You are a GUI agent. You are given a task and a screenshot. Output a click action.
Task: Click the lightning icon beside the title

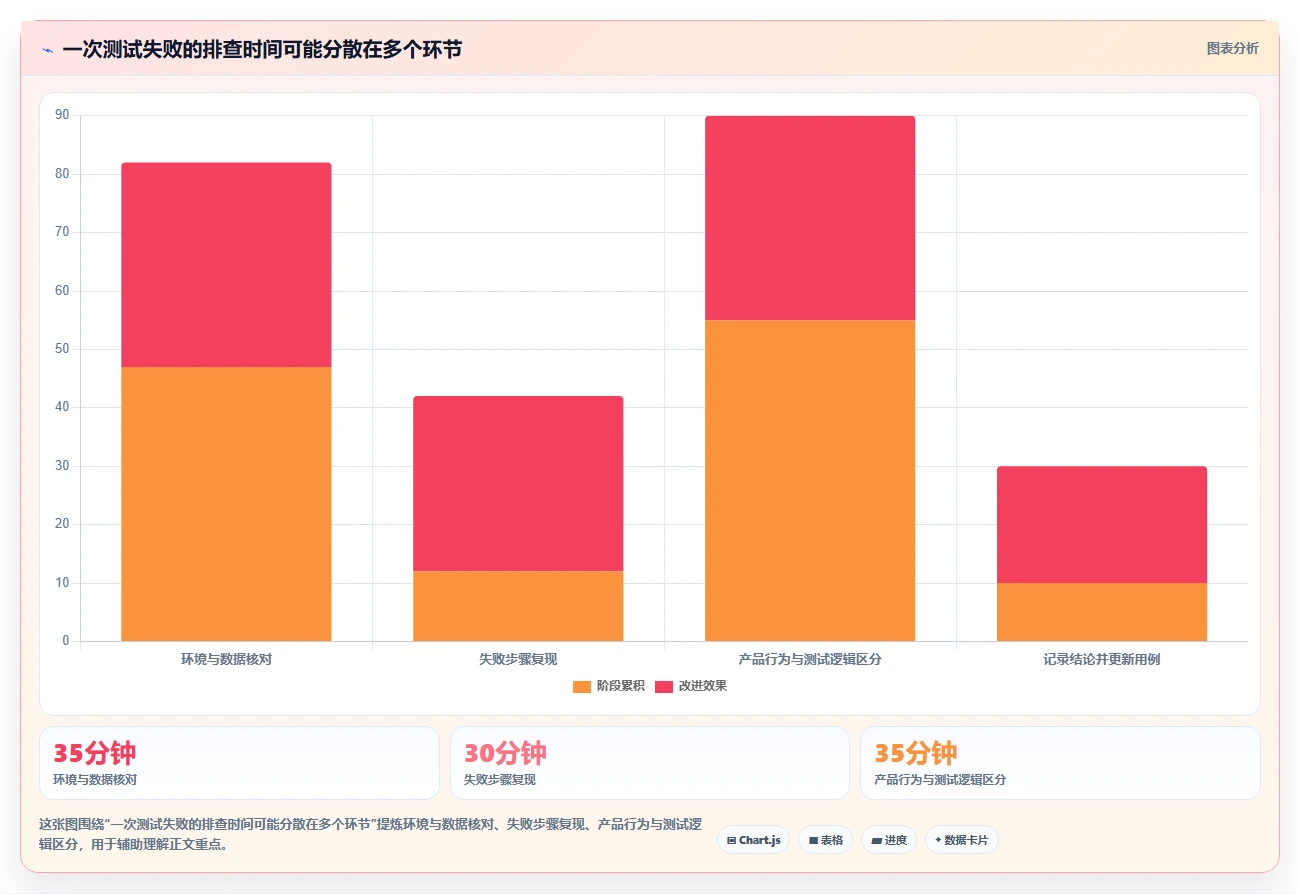pos(47,49)
